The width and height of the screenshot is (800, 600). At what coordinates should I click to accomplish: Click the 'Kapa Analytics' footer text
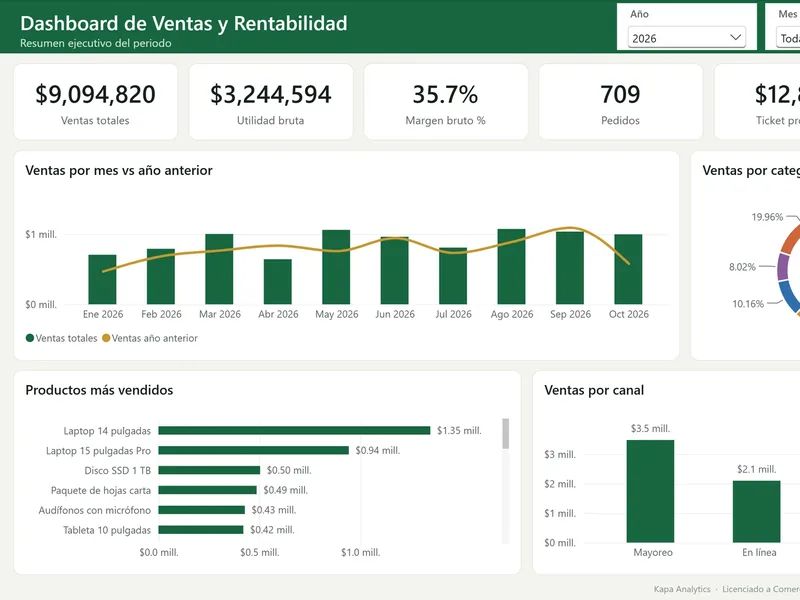682,589
